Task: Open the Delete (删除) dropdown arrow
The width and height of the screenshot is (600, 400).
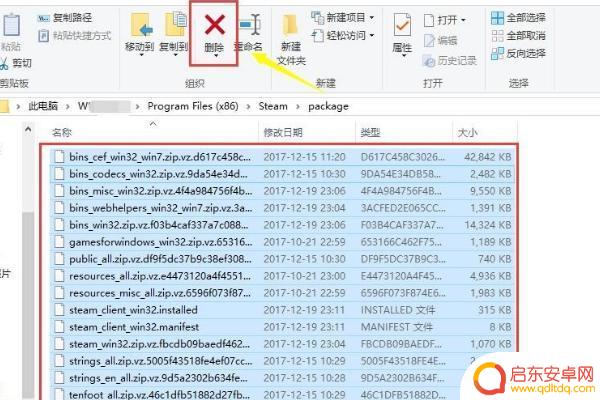Action: click(216, 56)
